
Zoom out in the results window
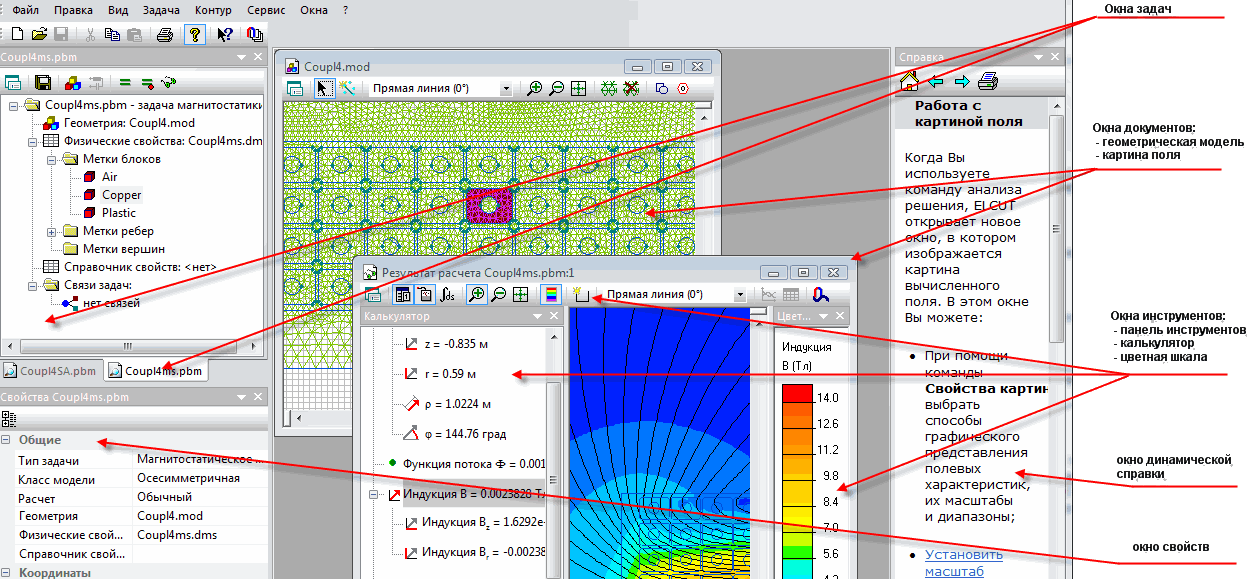point(499,294)
